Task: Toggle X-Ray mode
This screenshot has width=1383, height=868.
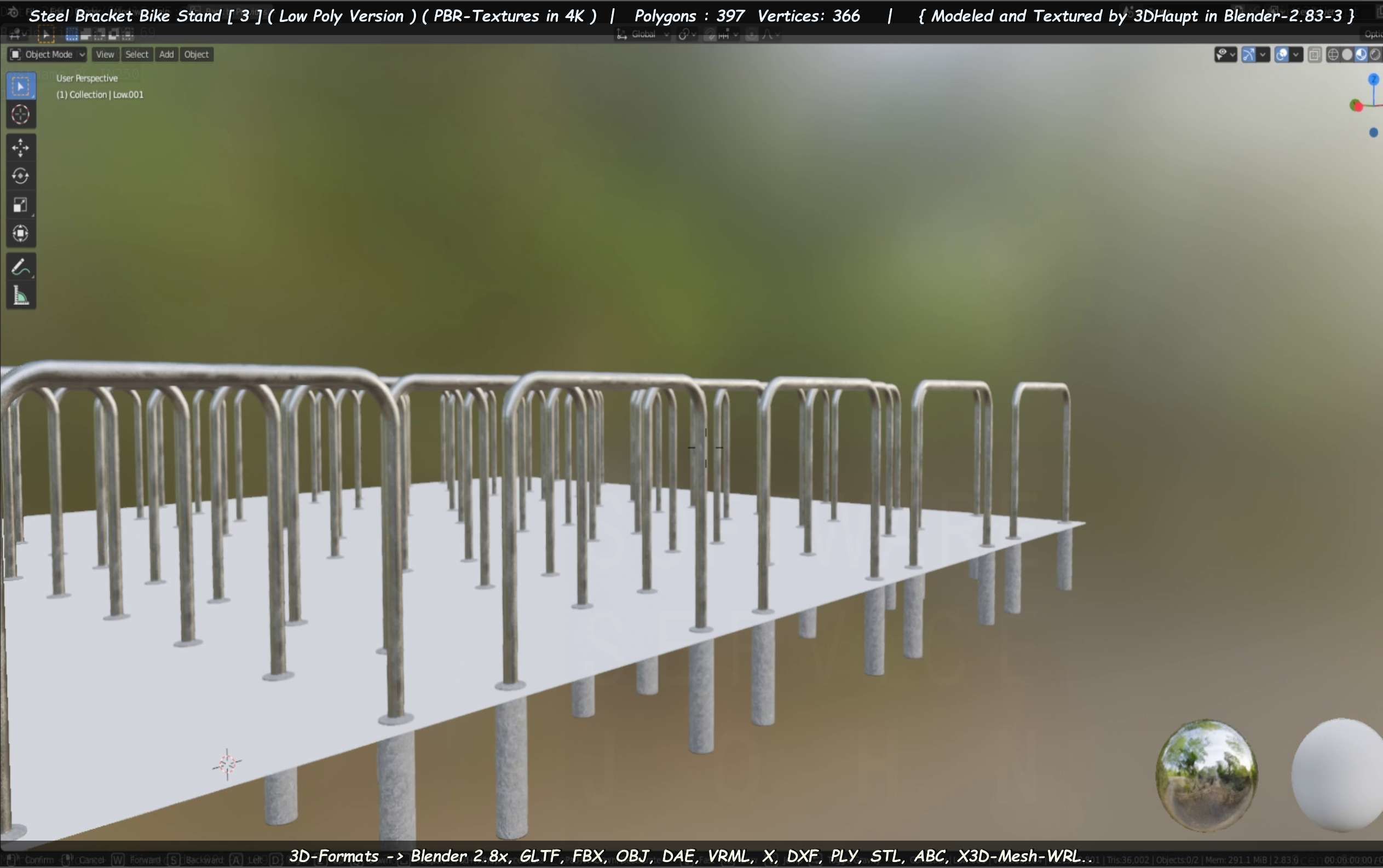Action: pyautogui.click(x=1314, y=55)
